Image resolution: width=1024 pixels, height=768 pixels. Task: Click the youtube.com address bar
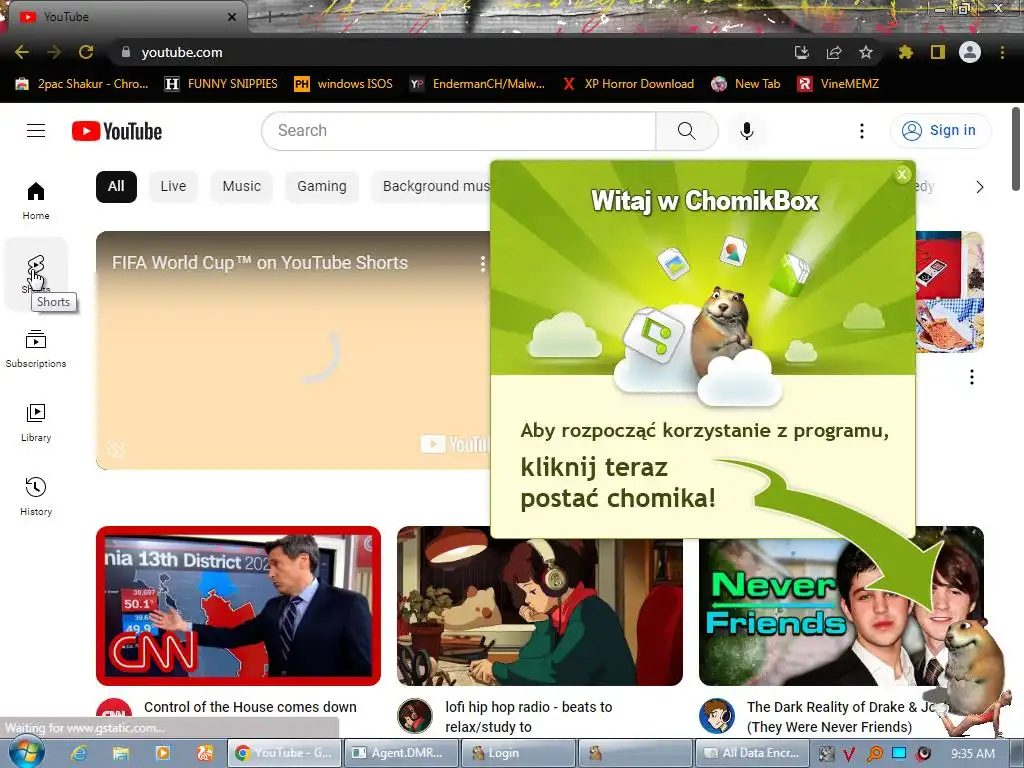[x=451, y=52]
